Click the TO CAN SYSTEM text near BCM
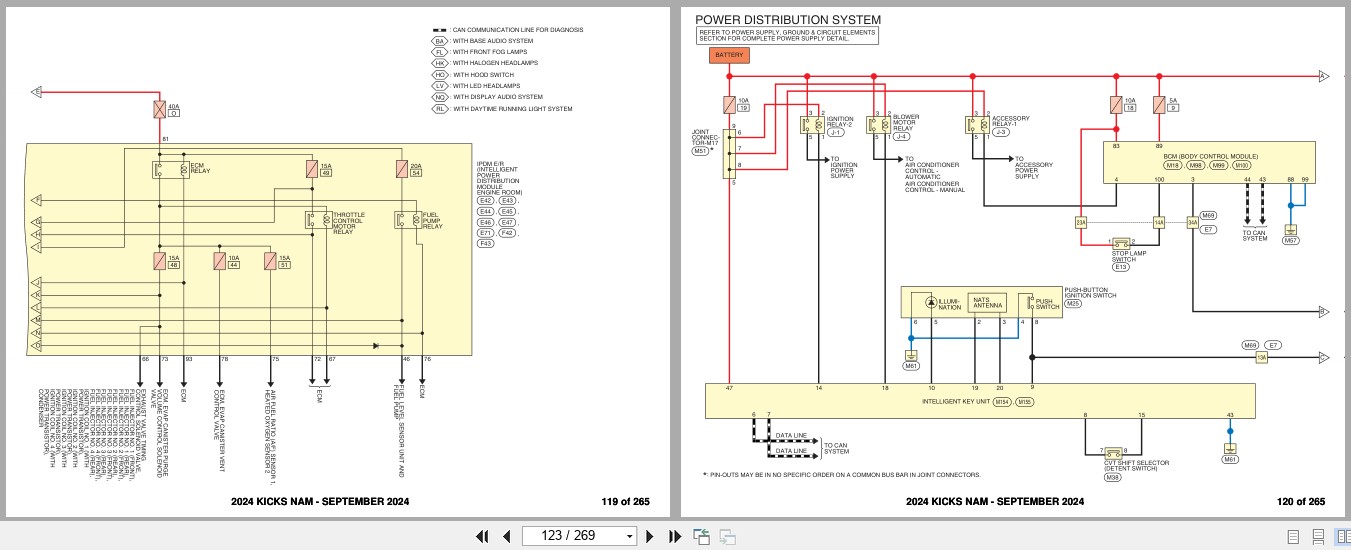The image size is (1351, 550). [1254, 235]
